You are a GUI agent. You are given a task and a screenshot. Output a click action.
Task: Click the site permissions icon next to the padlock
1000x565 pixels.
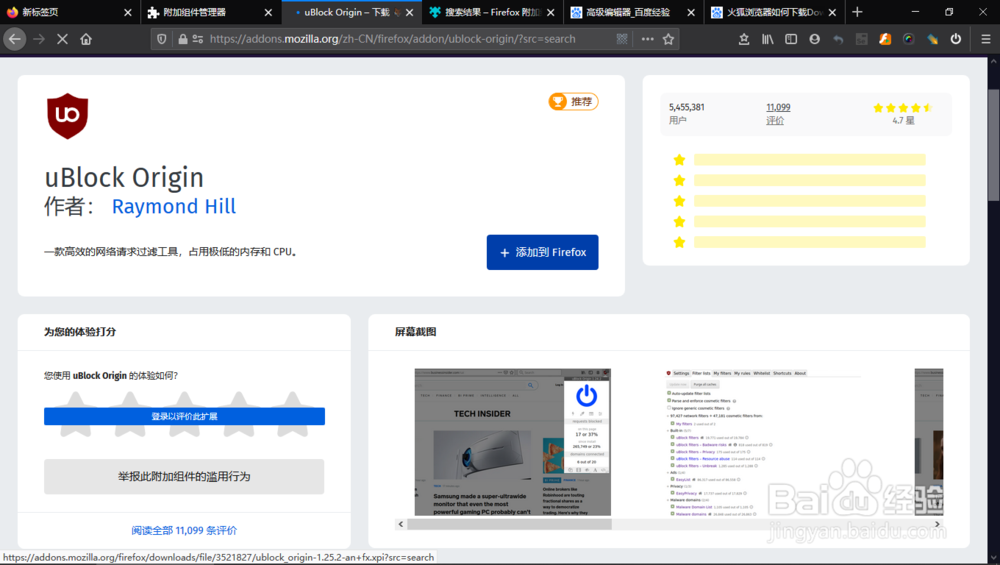pos(198,39)
